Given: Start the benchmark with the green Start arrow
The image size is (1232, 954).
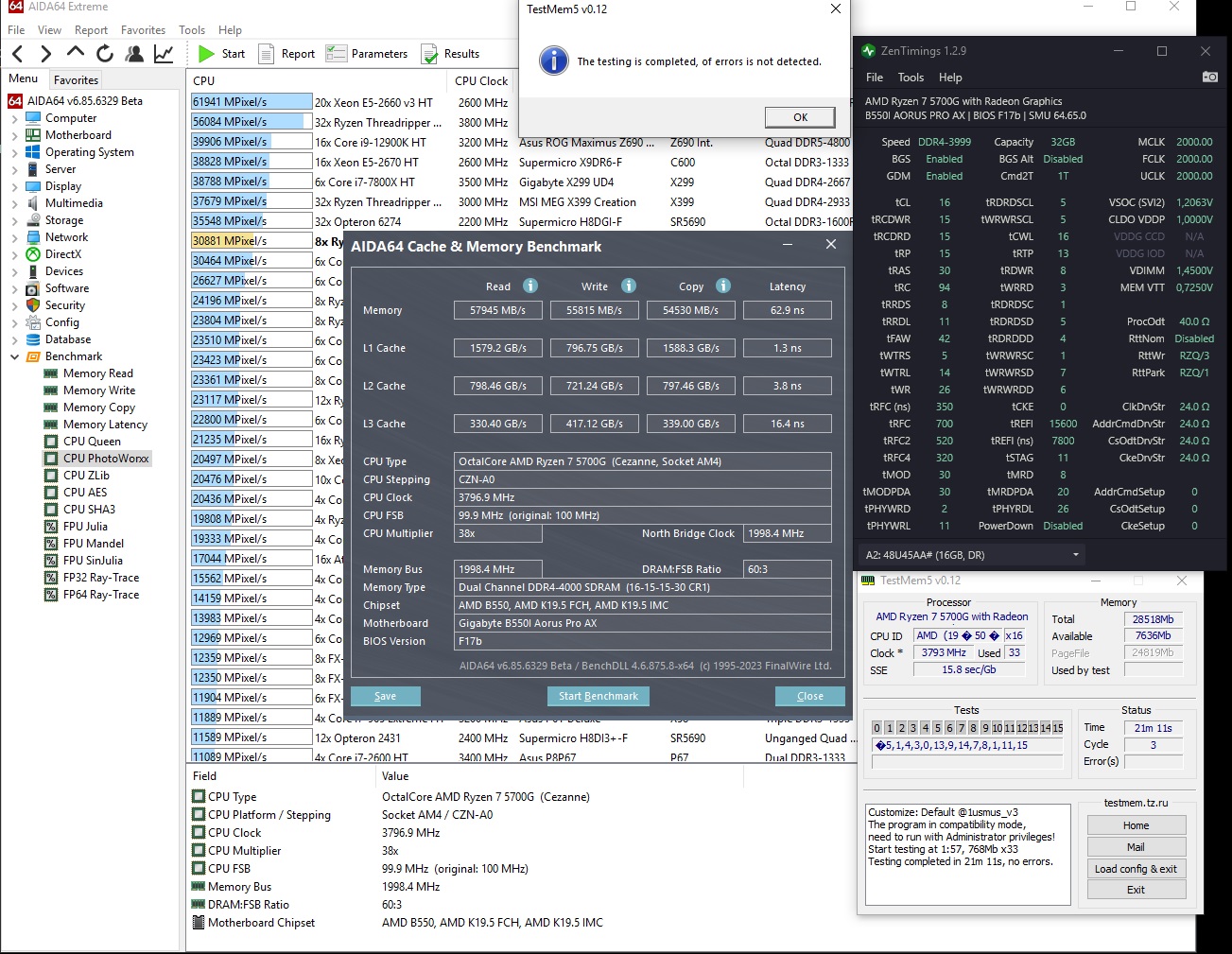Looking at the screenshot, I should pyautogui.click(x=206, y=54).
